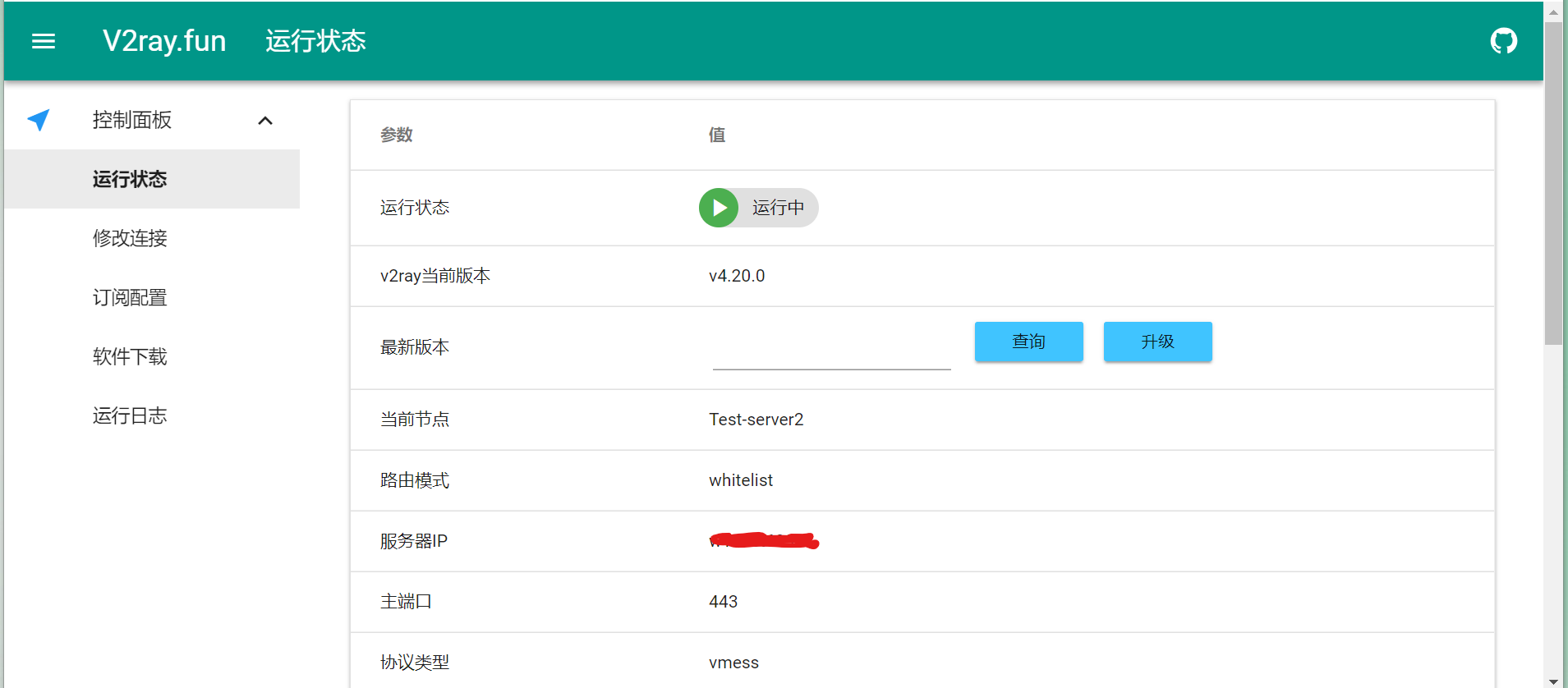Image resolution: width=1568 pixels, height=688 pixels.
Task: Click the 主端口 row label
Action: click(x=406, y=602)
